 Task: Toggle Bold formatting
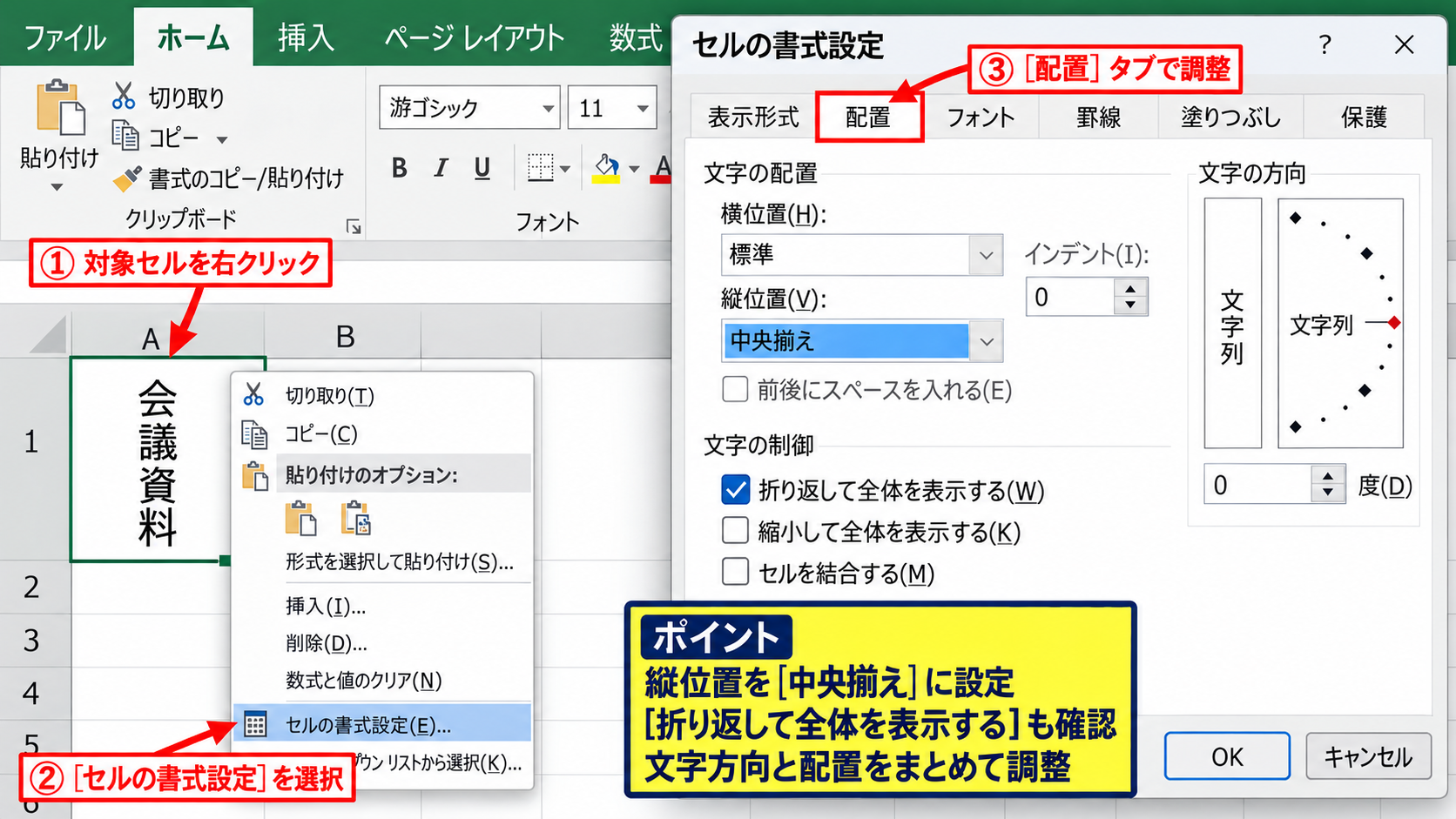coord(400,167)
